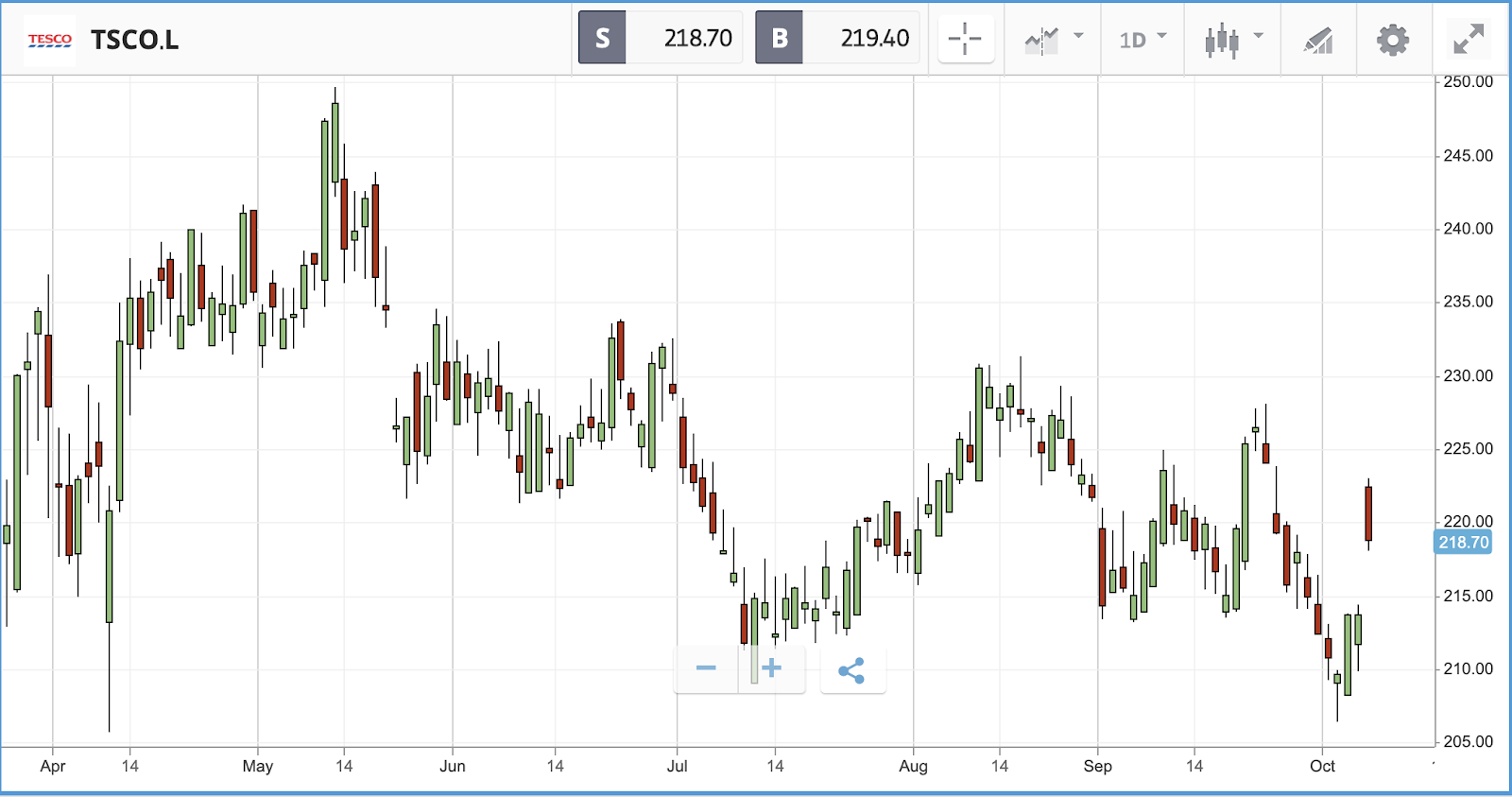This screenshot has height=797, width=1512.
Task: Click the May label on time axis
Action: (x=258, y=767)
